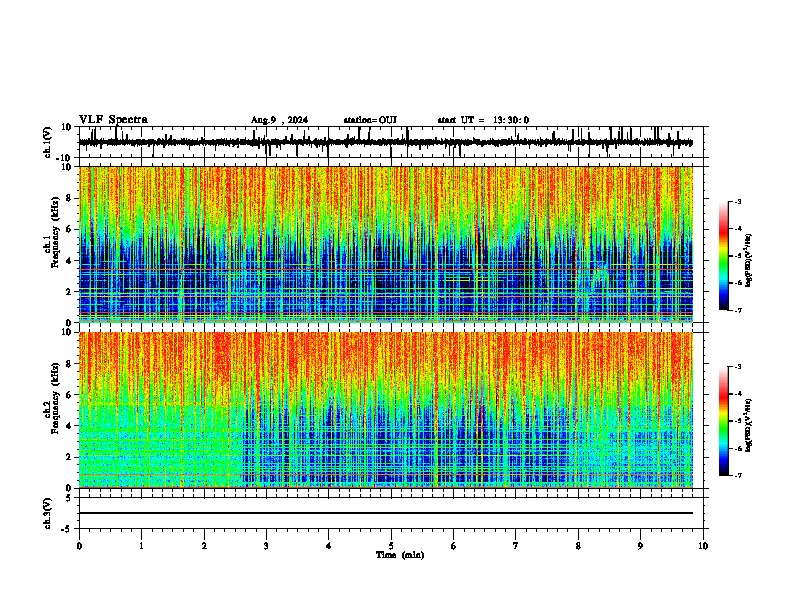Click the 'Time (min)' axis label
792x612 pixels.
(x=400, y=555)
